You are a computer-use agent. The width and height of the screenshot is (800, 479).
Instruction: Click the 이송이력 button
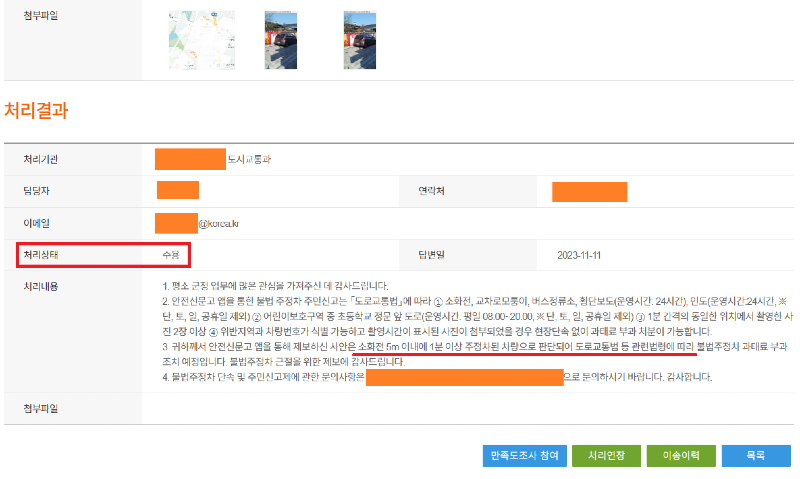681,456
